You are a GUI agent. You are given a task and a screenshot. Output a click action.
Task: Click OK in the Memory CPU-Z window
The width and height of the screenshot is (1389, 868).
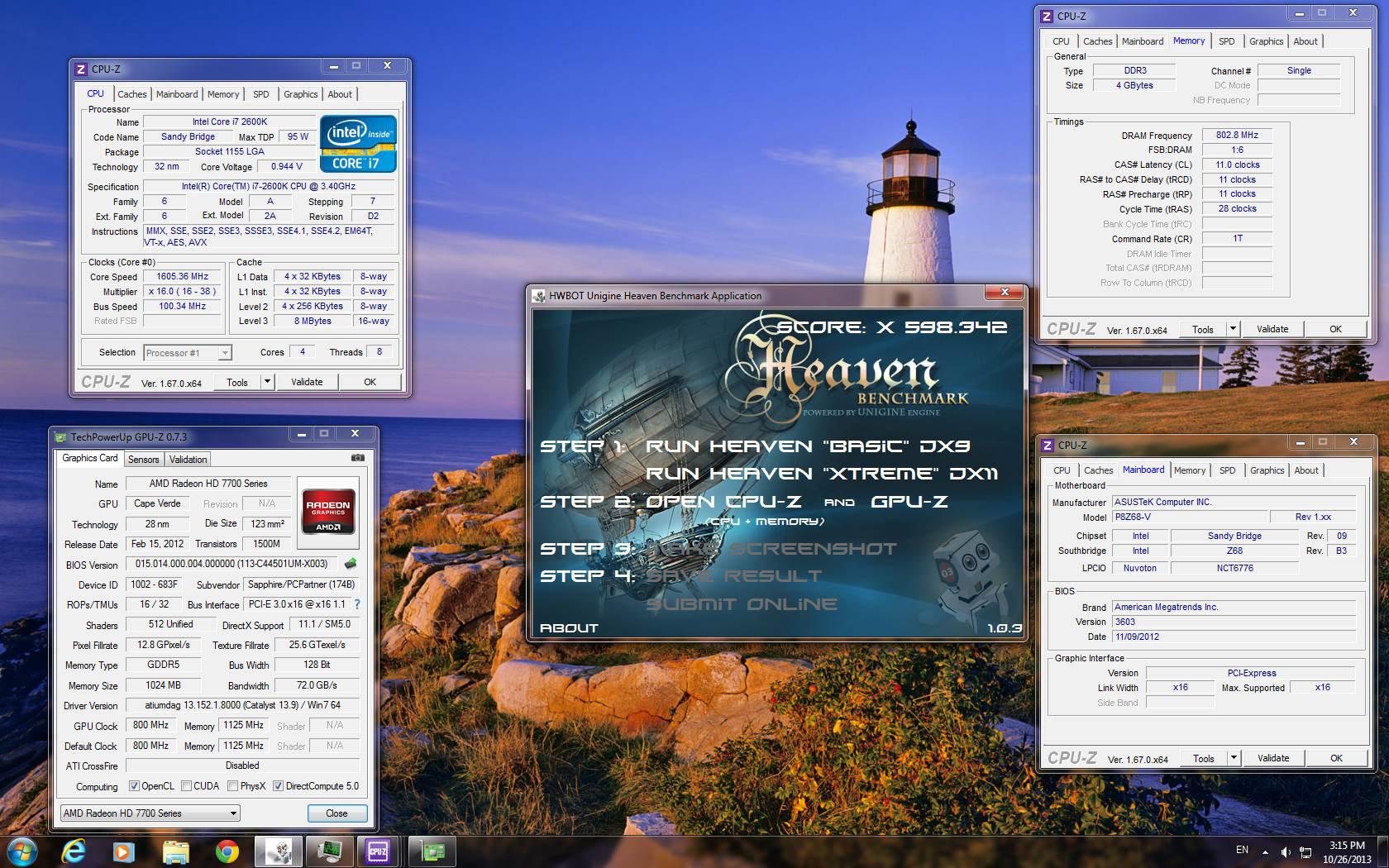(1335, 329)
